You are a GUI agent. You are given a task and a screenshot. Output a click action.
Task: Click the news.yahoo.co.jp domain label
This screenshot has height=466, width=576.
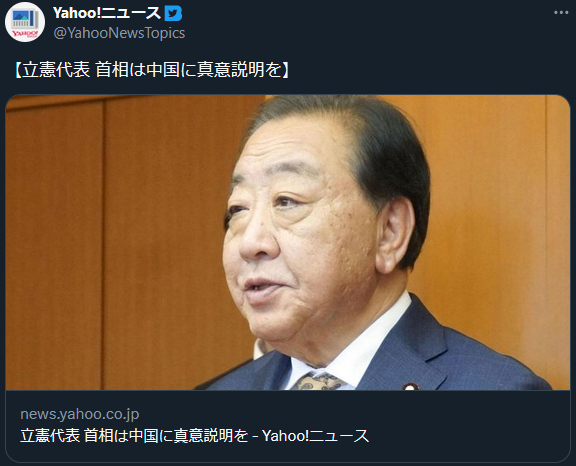coord(80,414)
